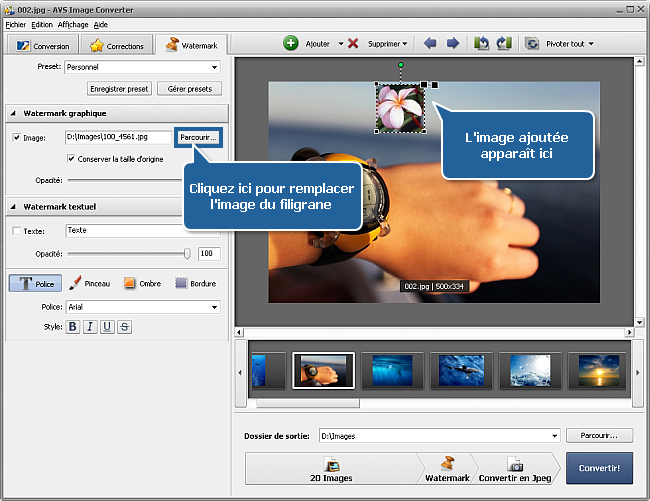Screen dimensions: 650x501
Task: Go to next image with right arrow
Action: click(452, 44)
